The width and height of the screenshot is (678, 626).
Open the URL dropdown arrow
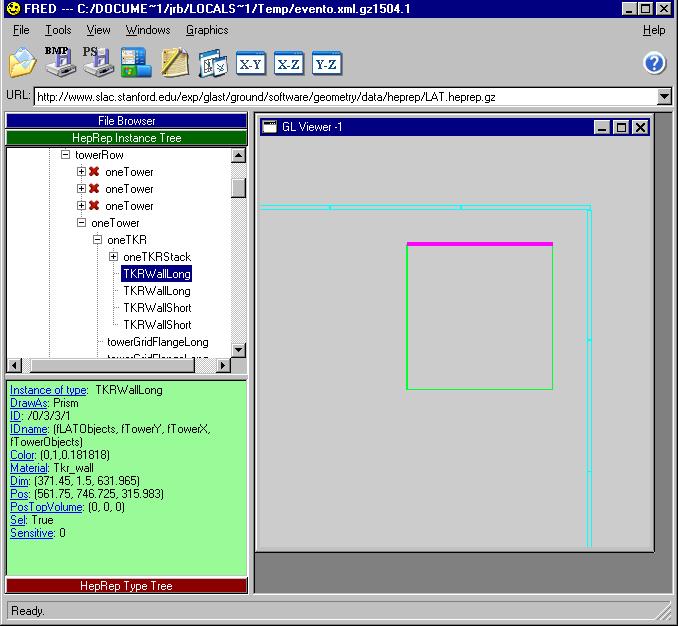[664, 96]
